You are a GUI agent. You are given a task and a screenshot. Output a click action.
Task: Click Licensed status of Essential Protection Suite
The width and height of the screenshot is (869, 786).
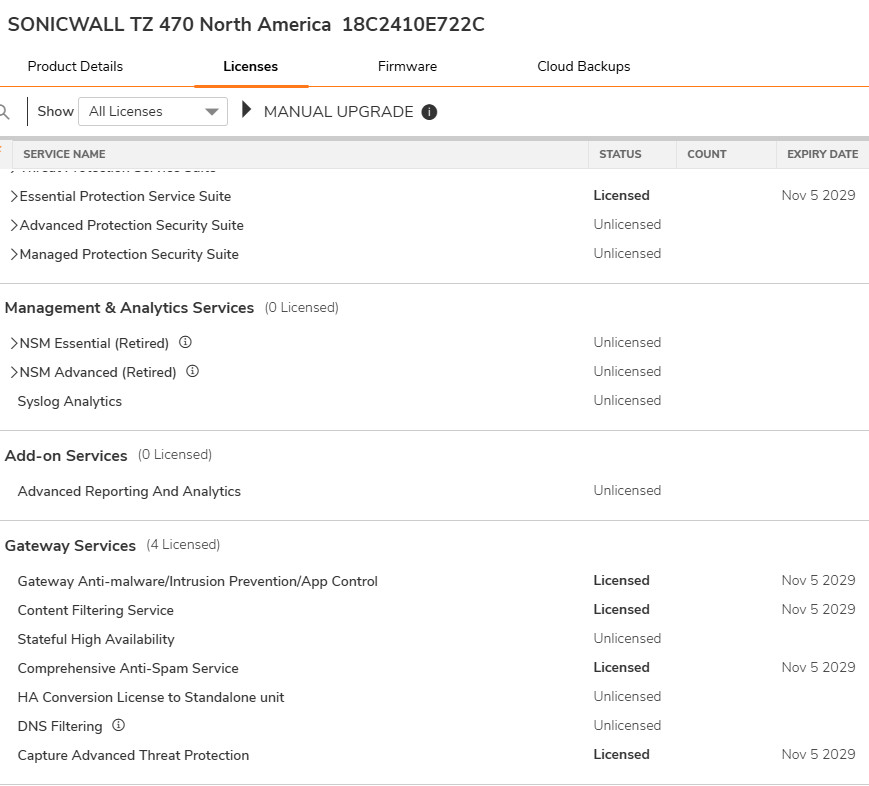point(621,196)
